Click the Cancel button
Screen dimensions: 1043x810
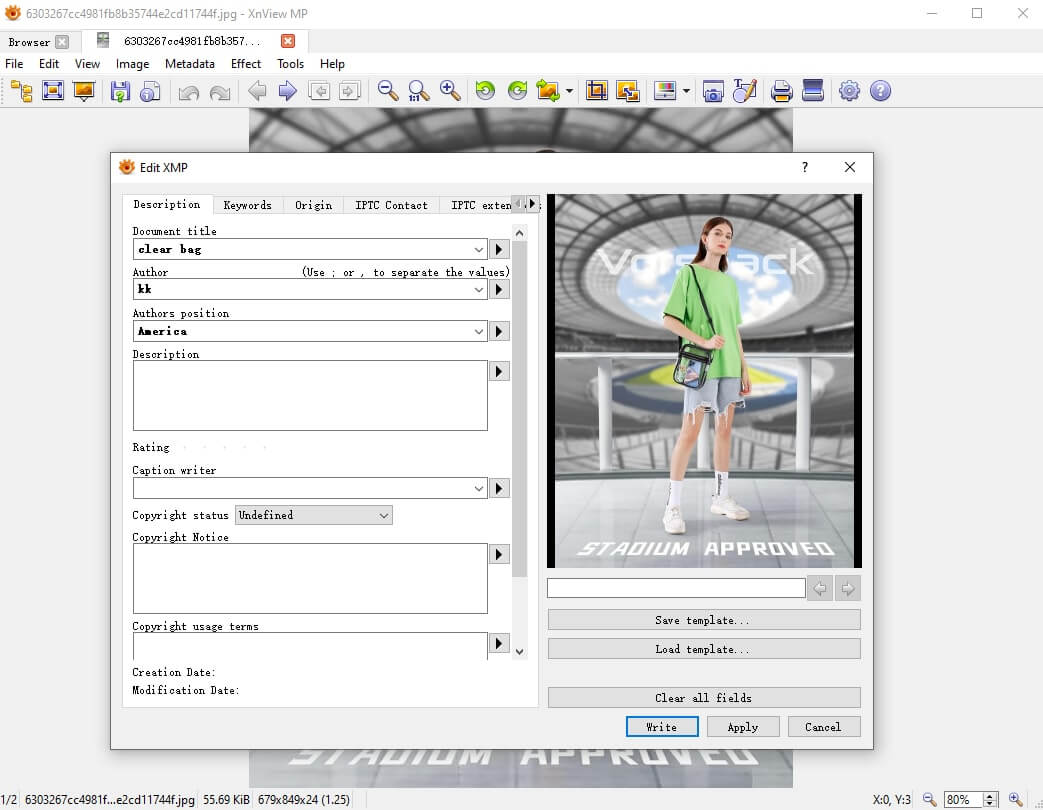pos(823,727)
